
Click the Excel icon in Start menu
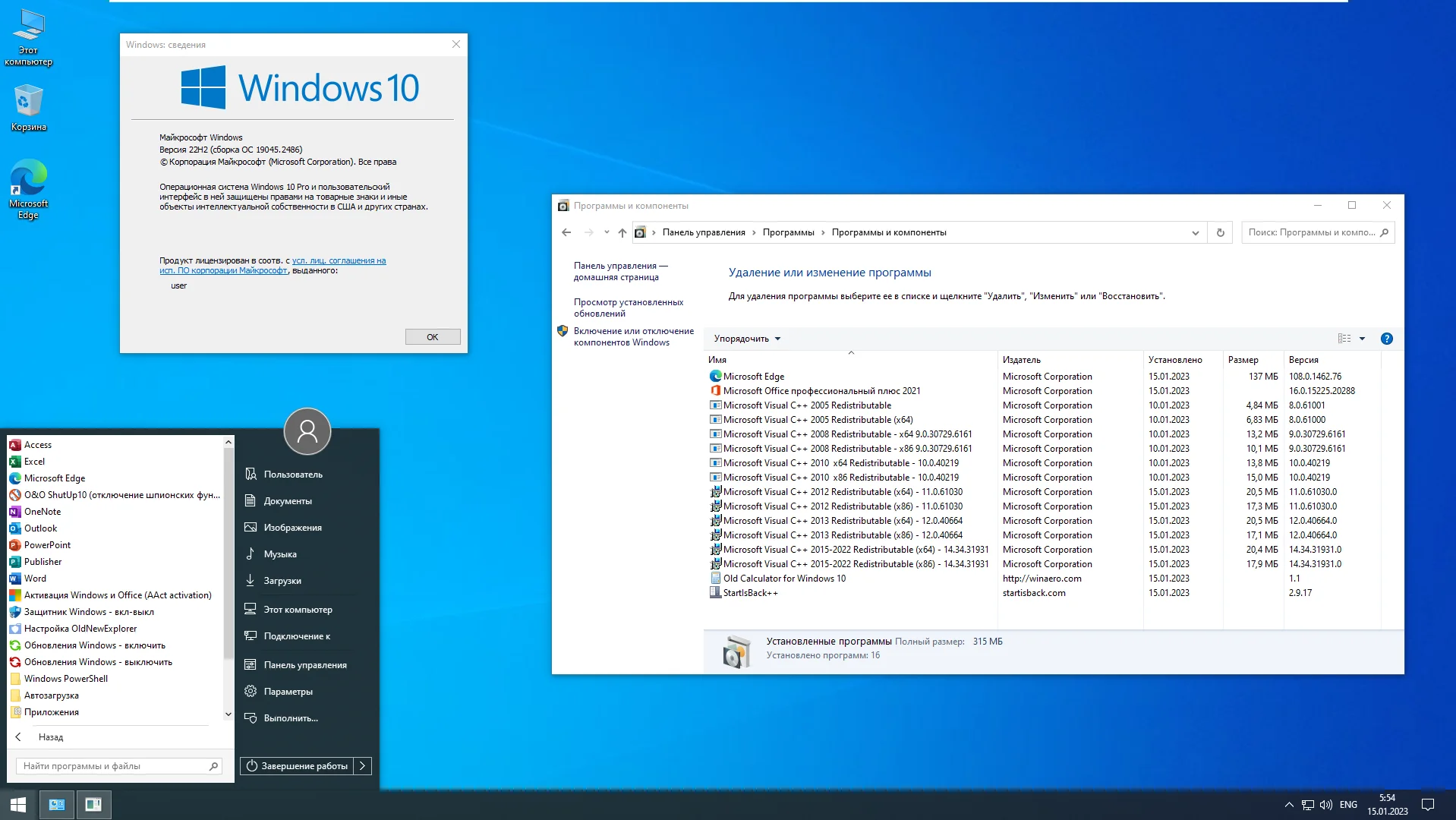[x=15, y=462]
